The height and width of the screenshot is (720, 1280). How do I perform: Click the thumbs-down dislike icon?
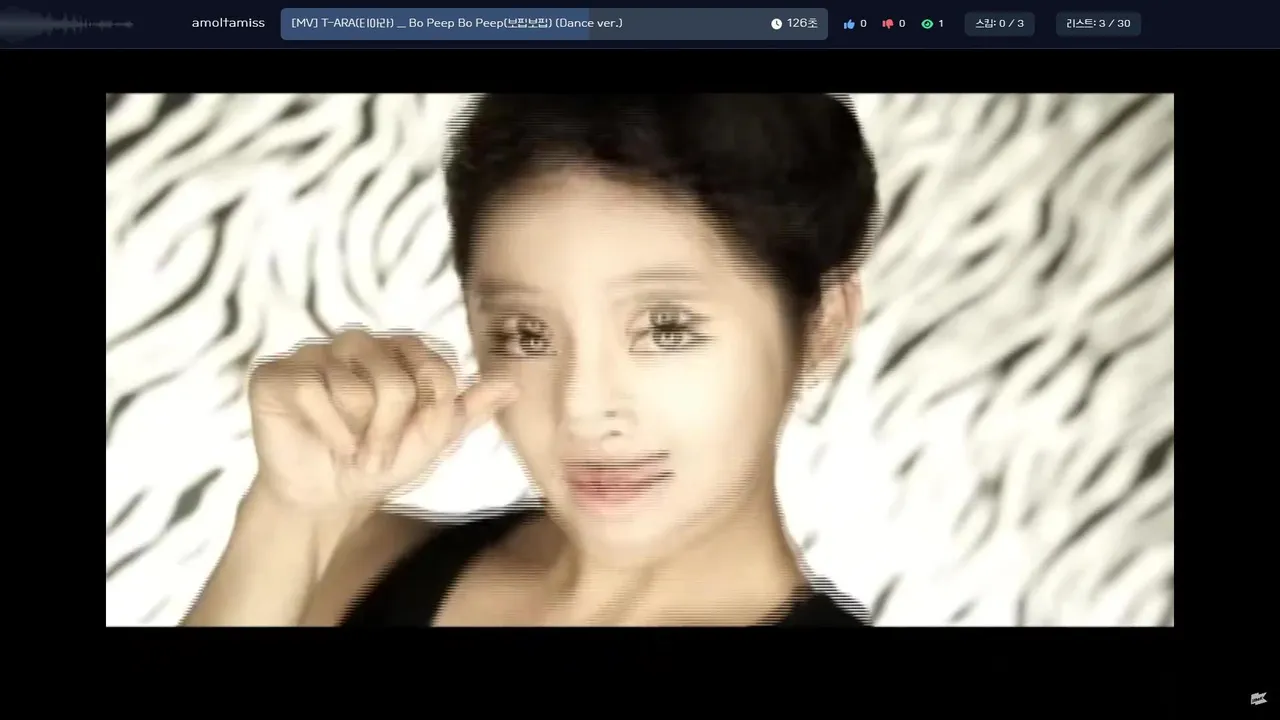(x=887, y=24)
